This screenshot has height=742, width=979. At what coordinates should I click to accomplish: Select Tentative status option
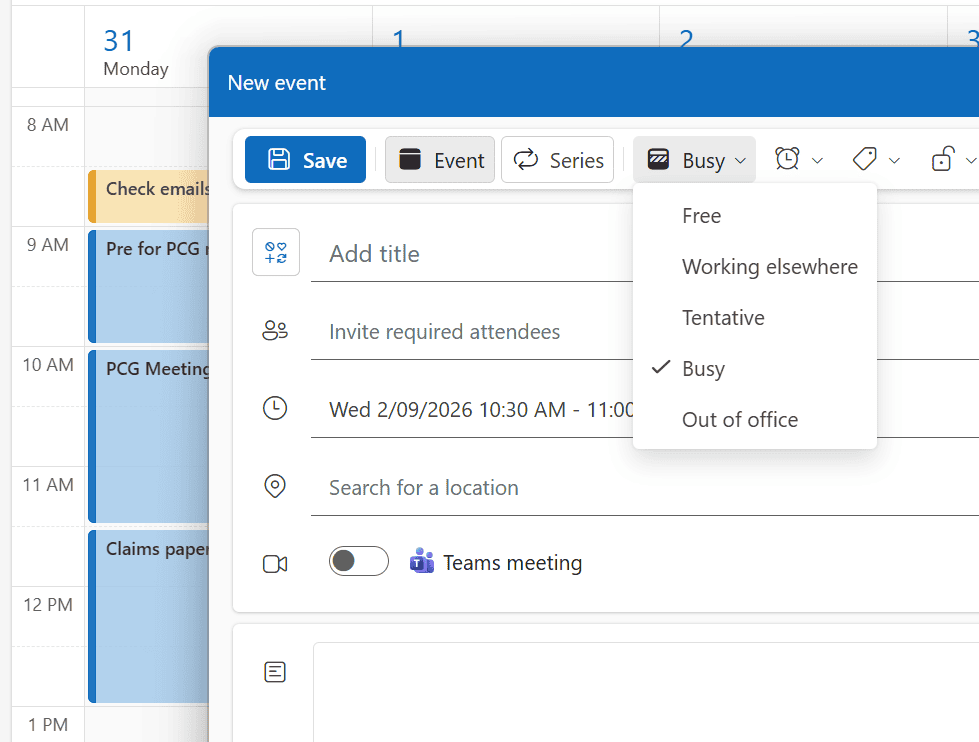755,318
